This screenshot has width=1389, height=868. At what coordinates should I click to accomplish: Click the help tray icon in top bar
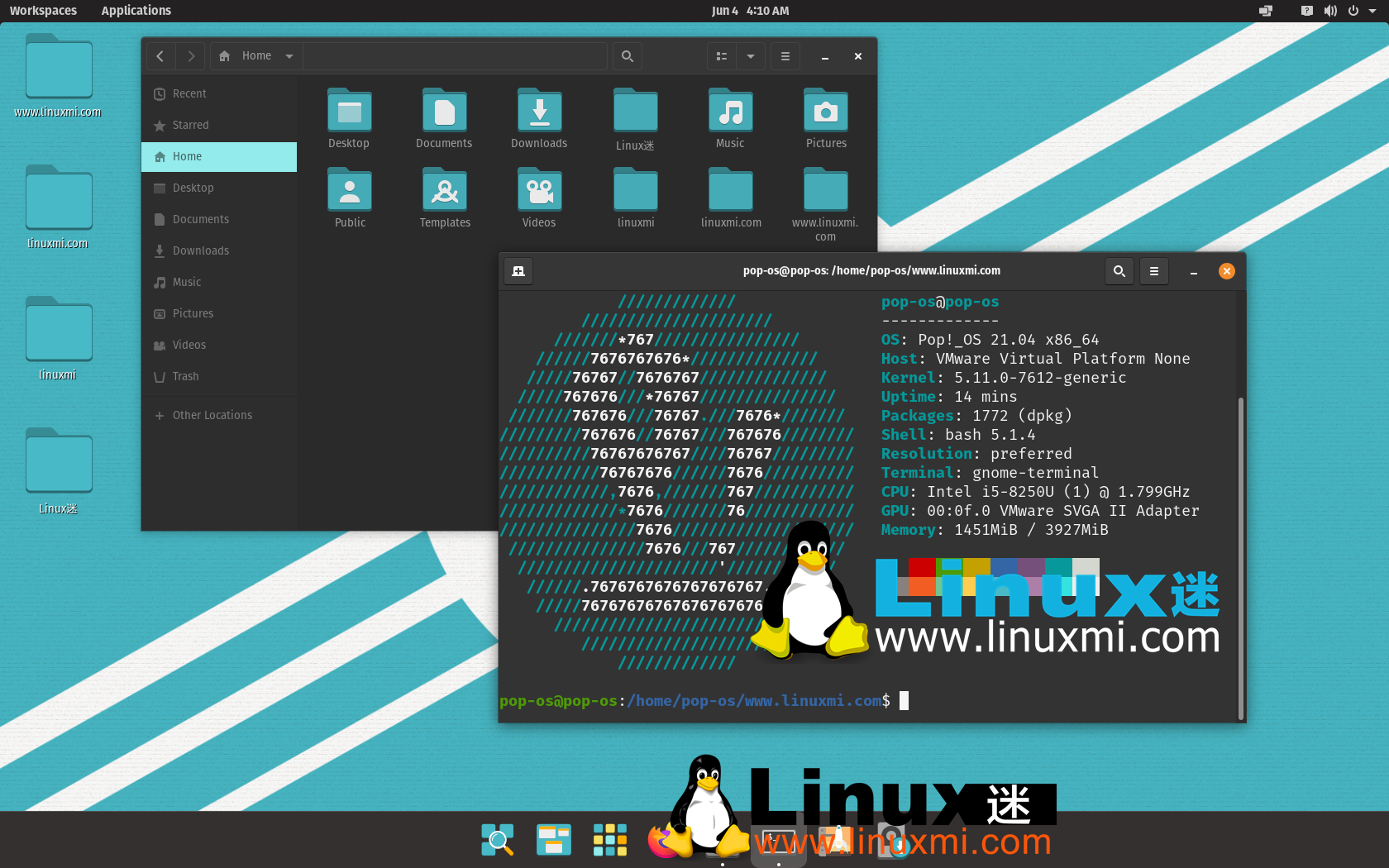(1306, 11)
